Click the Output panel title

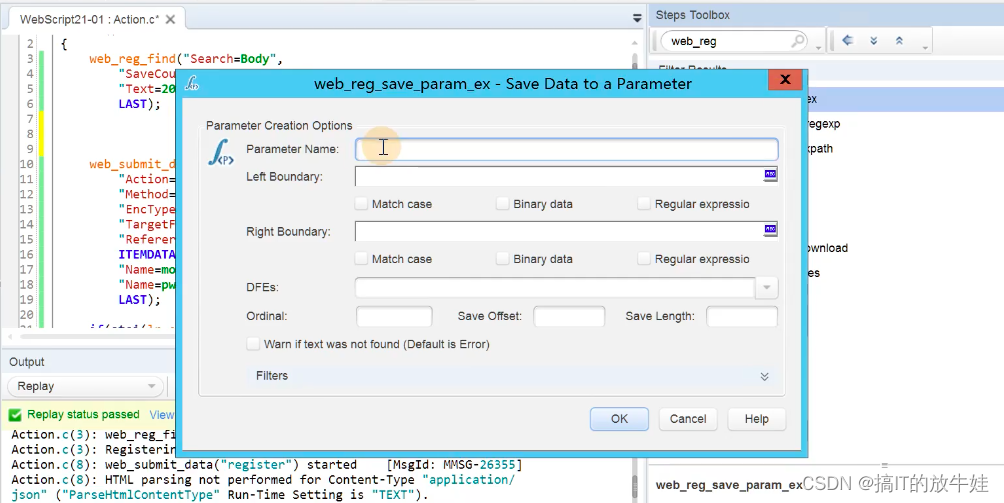[x=27, y=362]
